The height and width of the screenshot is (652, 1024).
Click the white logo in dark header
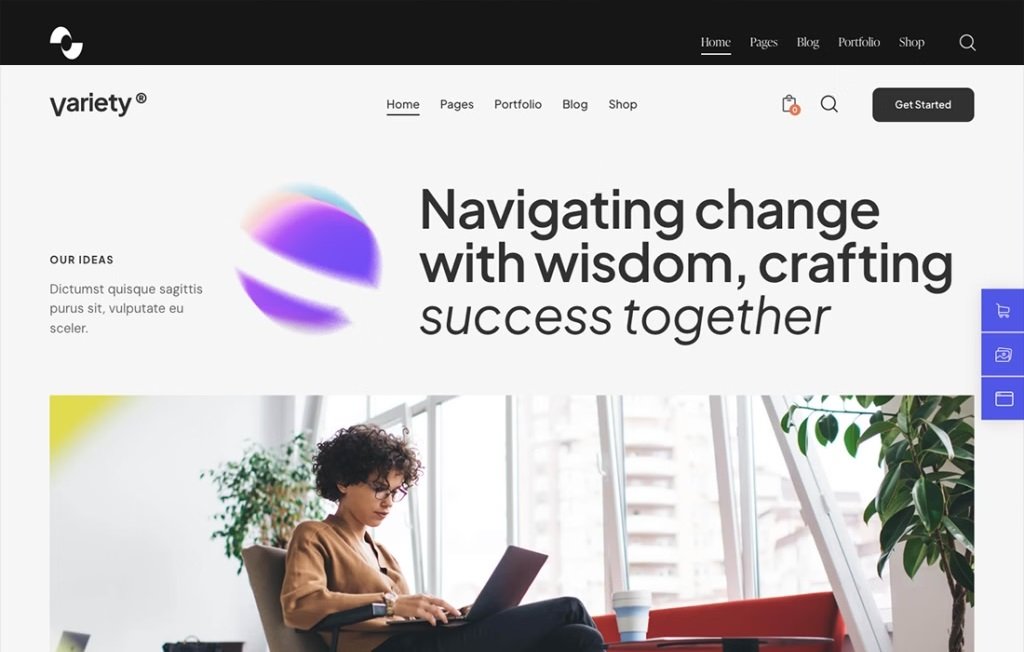coord(66,43)
